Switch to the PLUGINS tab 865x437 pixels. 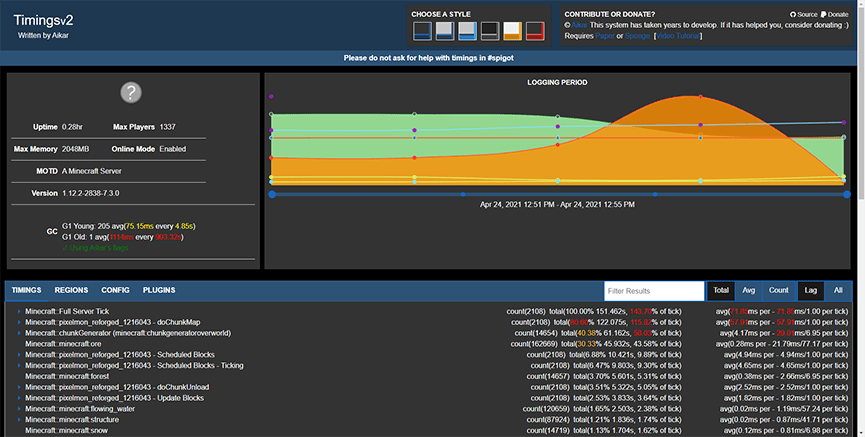click(159, 290)
